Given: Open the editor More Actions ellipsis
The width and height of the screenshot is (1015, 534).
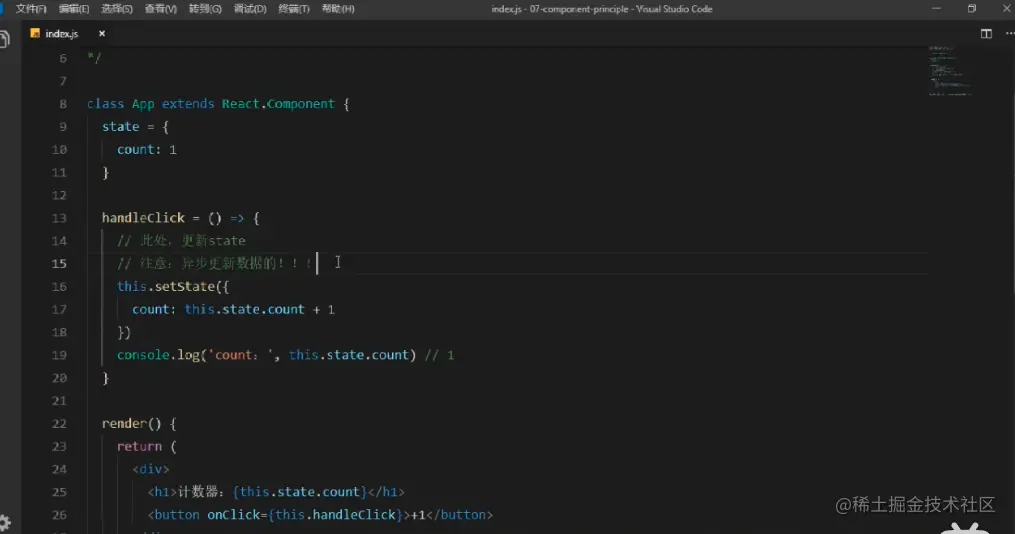Looking at the screenshot, I should 1010,34.
